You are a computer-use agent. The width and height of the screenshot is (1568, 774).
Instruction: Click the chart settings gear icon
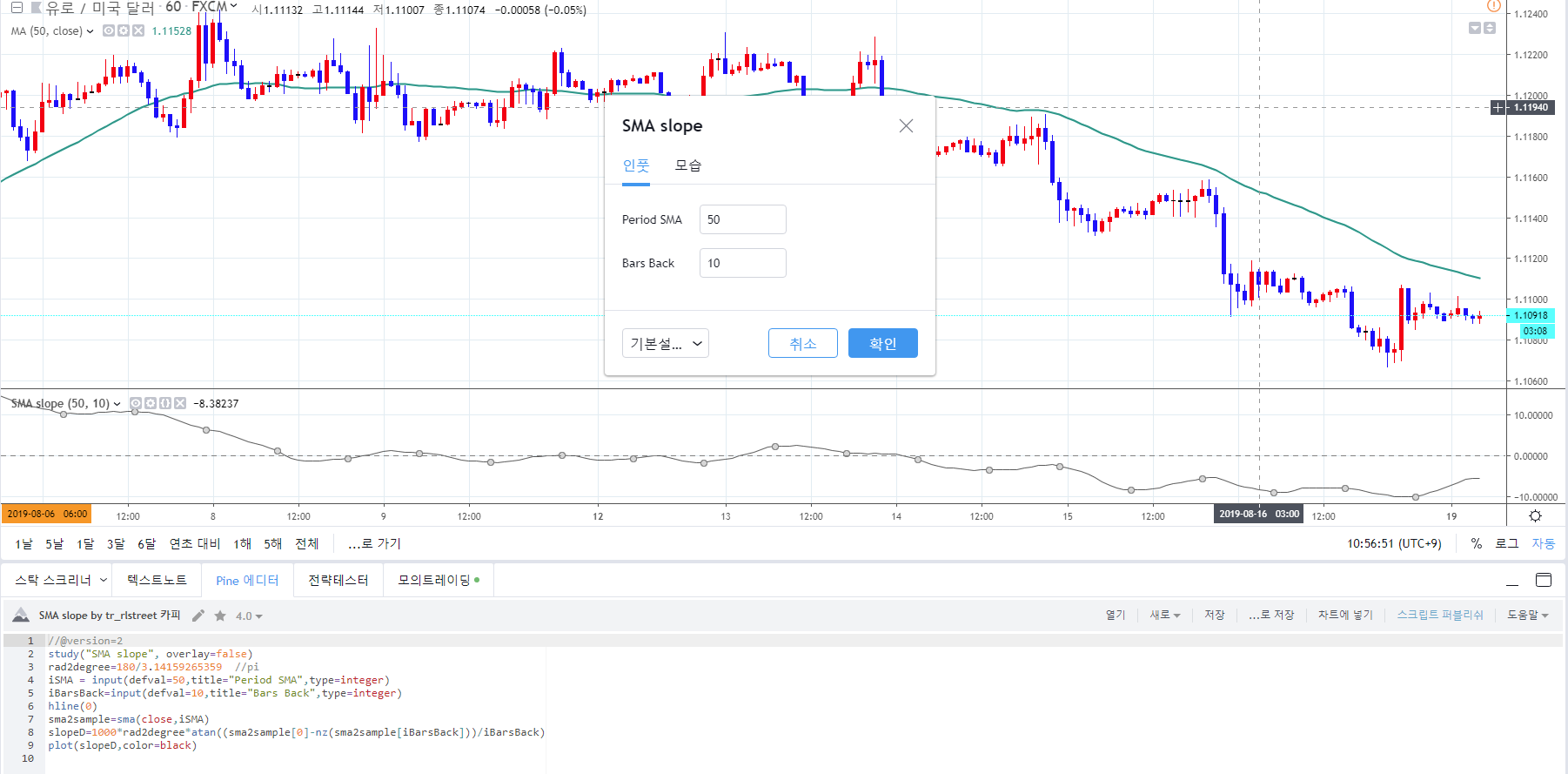coord(1535,515)
